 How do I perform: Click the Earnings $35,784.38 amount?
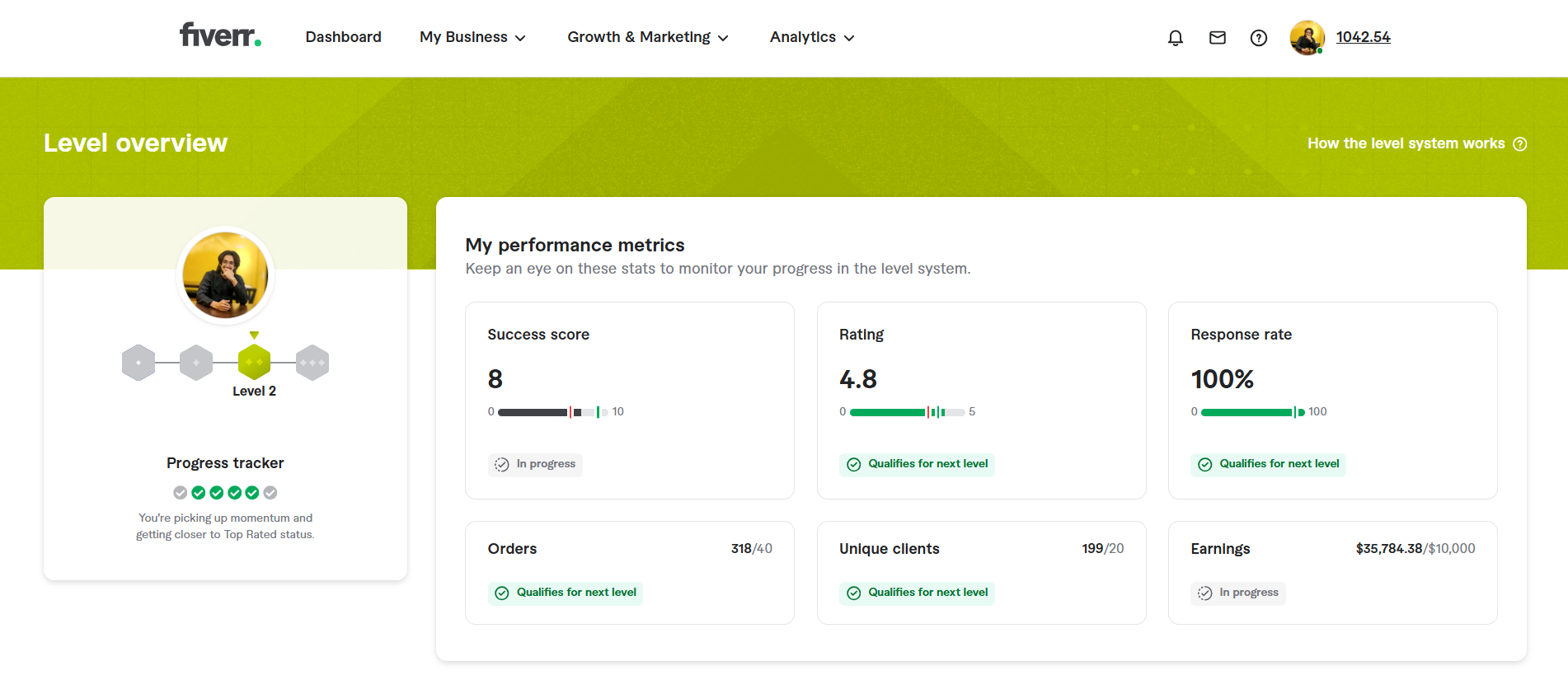pyautogui.click(x=1389, y=549)
